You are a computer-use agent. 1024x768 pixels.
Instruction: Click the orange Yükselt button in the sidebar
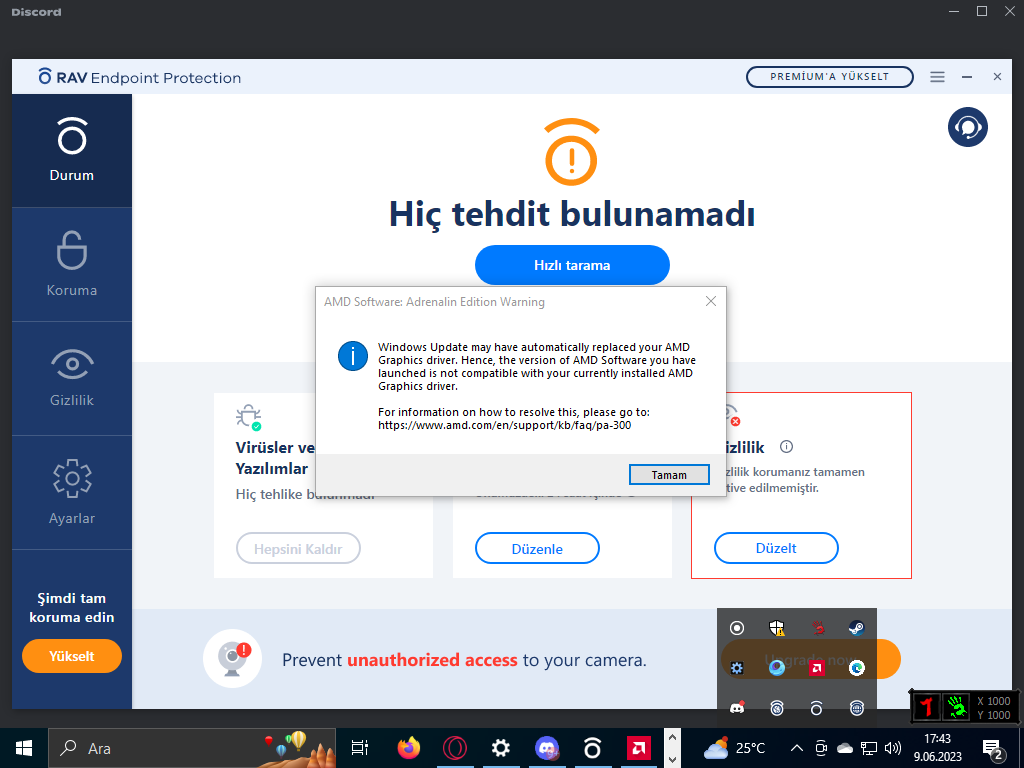pyautogui.click(x=72, y=656)
